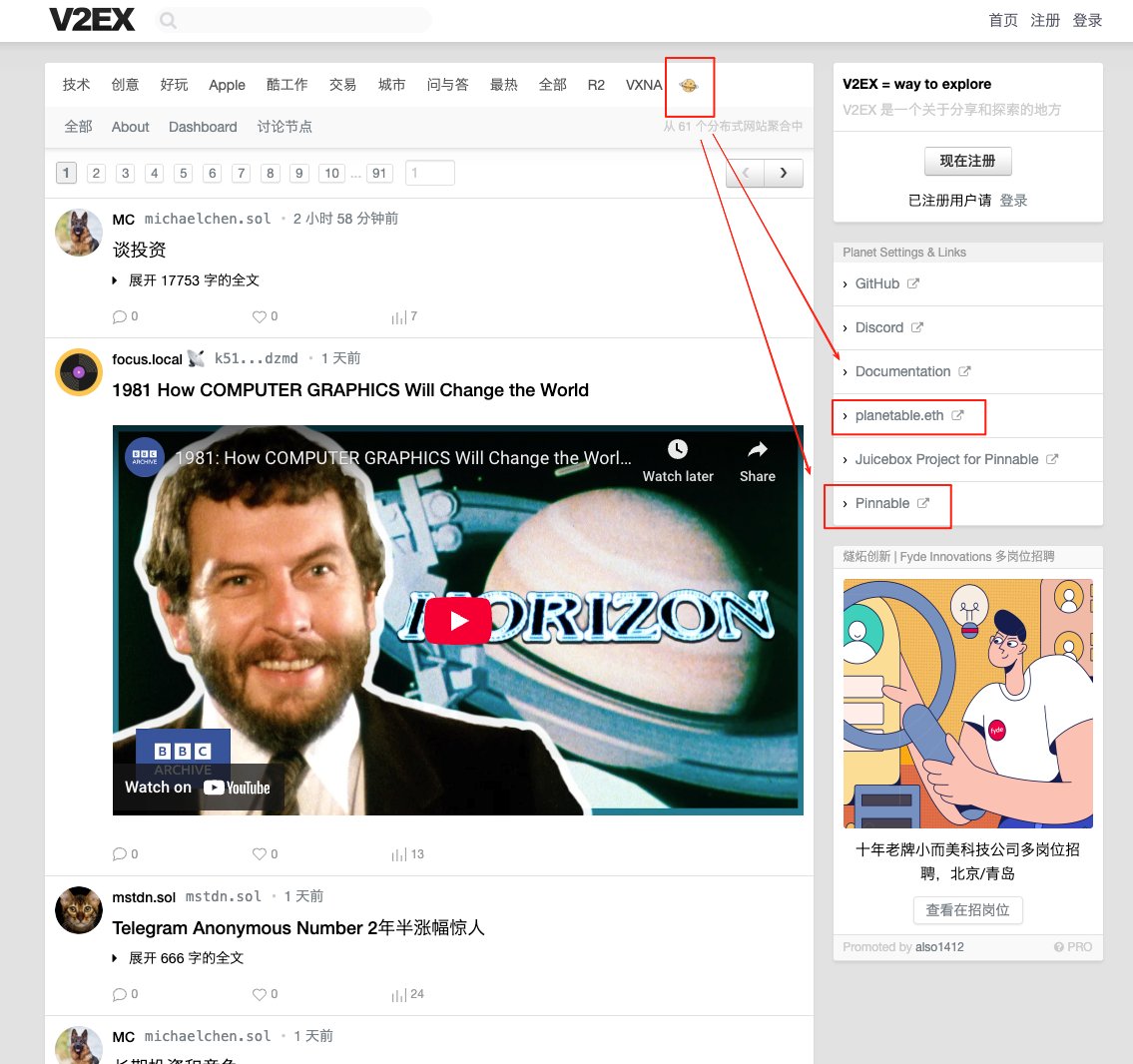Click BBC Archive channel icon in video
Viewport: 1133px width, 1064px height.
(145, 457)
